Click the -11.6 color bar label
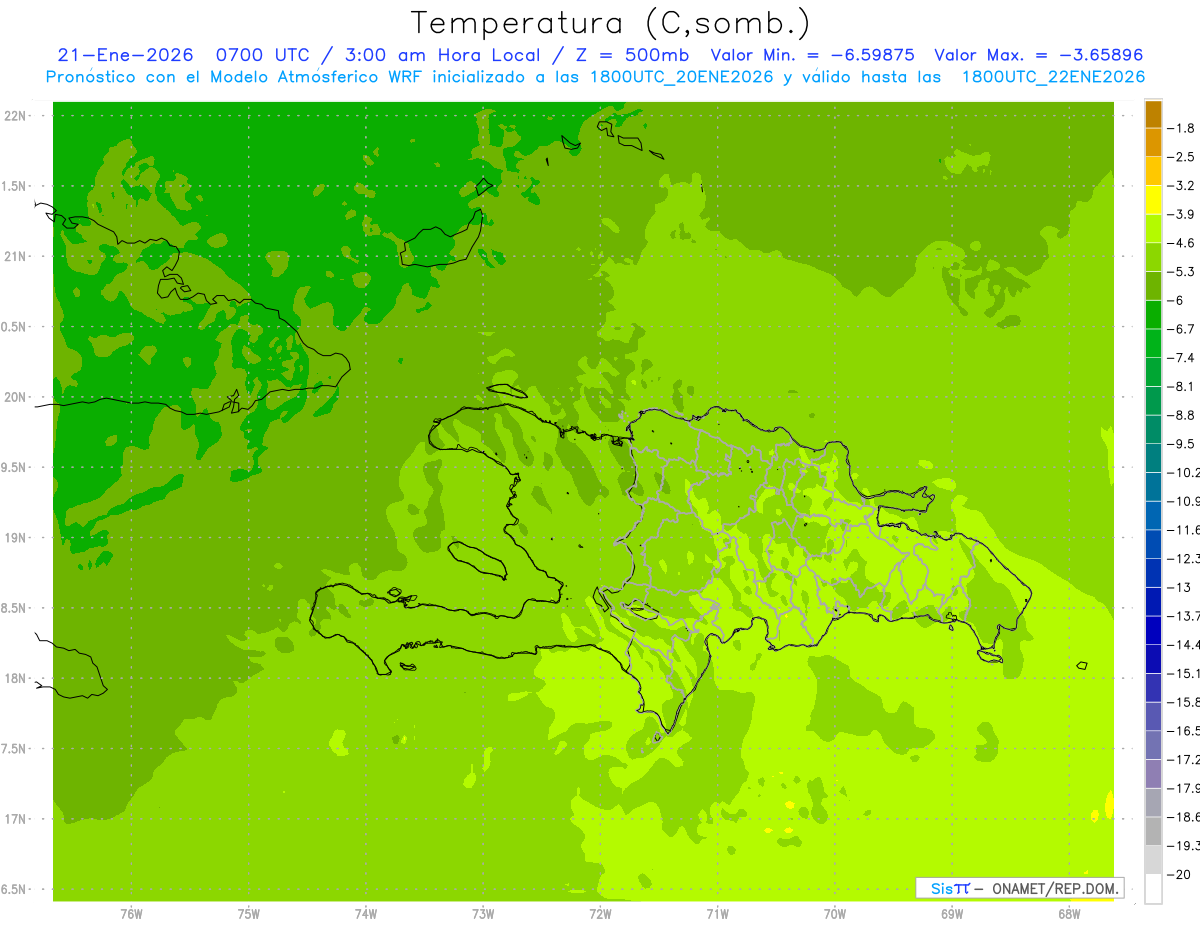The height and width of the screenshot is (927, 1200). point(1183,530)
